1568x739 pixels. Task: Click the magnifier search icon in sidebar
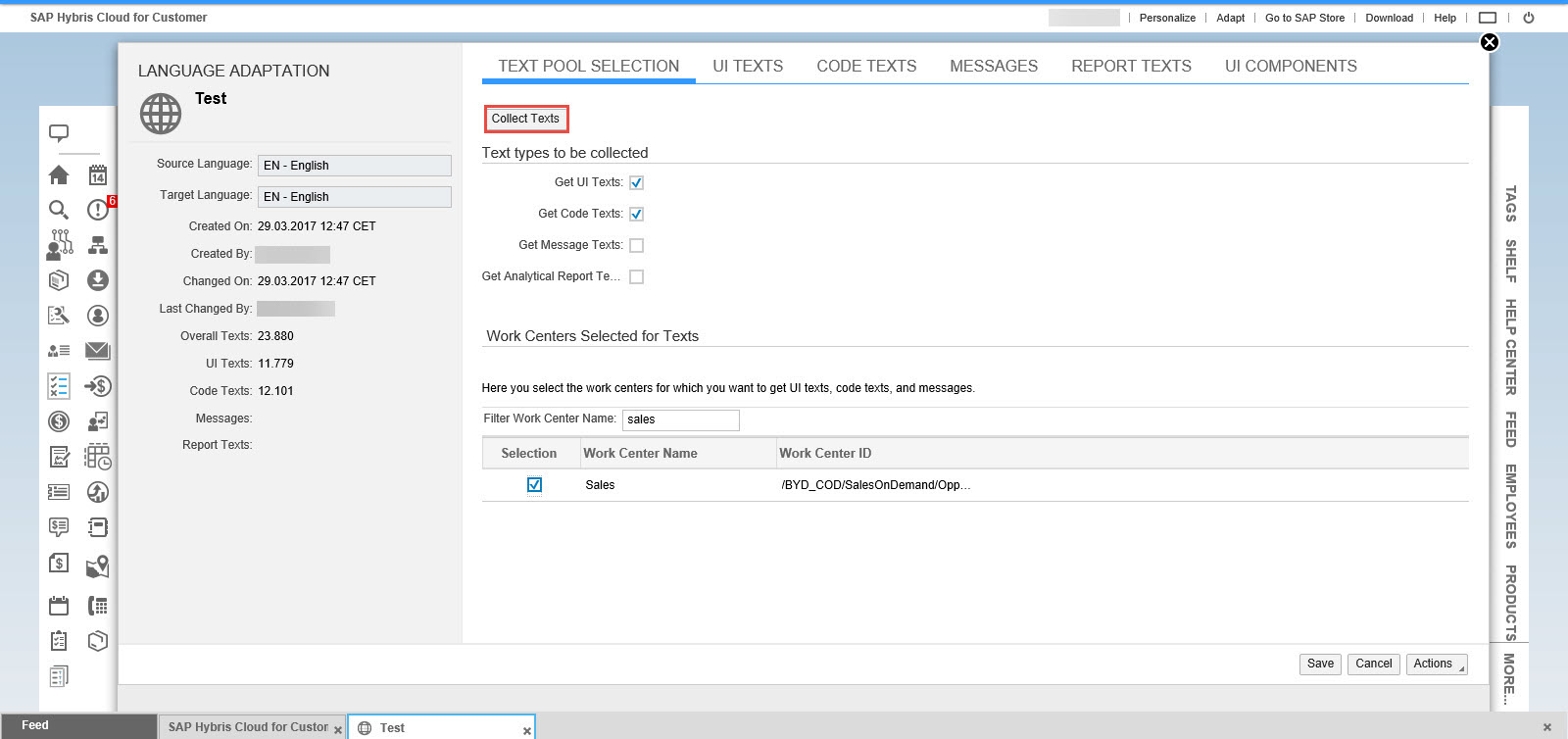59,210
